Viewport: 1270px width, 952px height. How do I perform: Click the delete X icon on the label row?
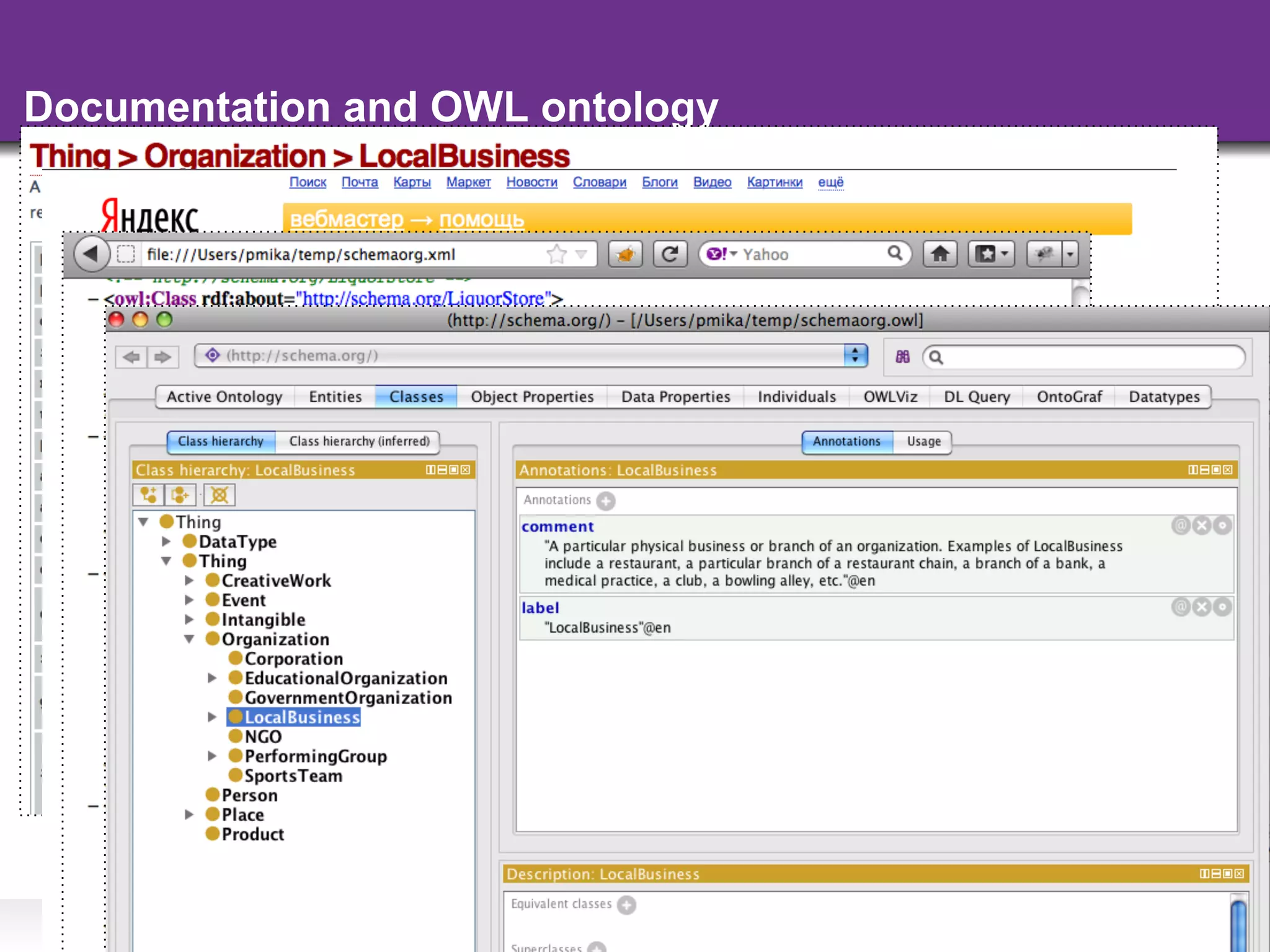pos(1202,607)
